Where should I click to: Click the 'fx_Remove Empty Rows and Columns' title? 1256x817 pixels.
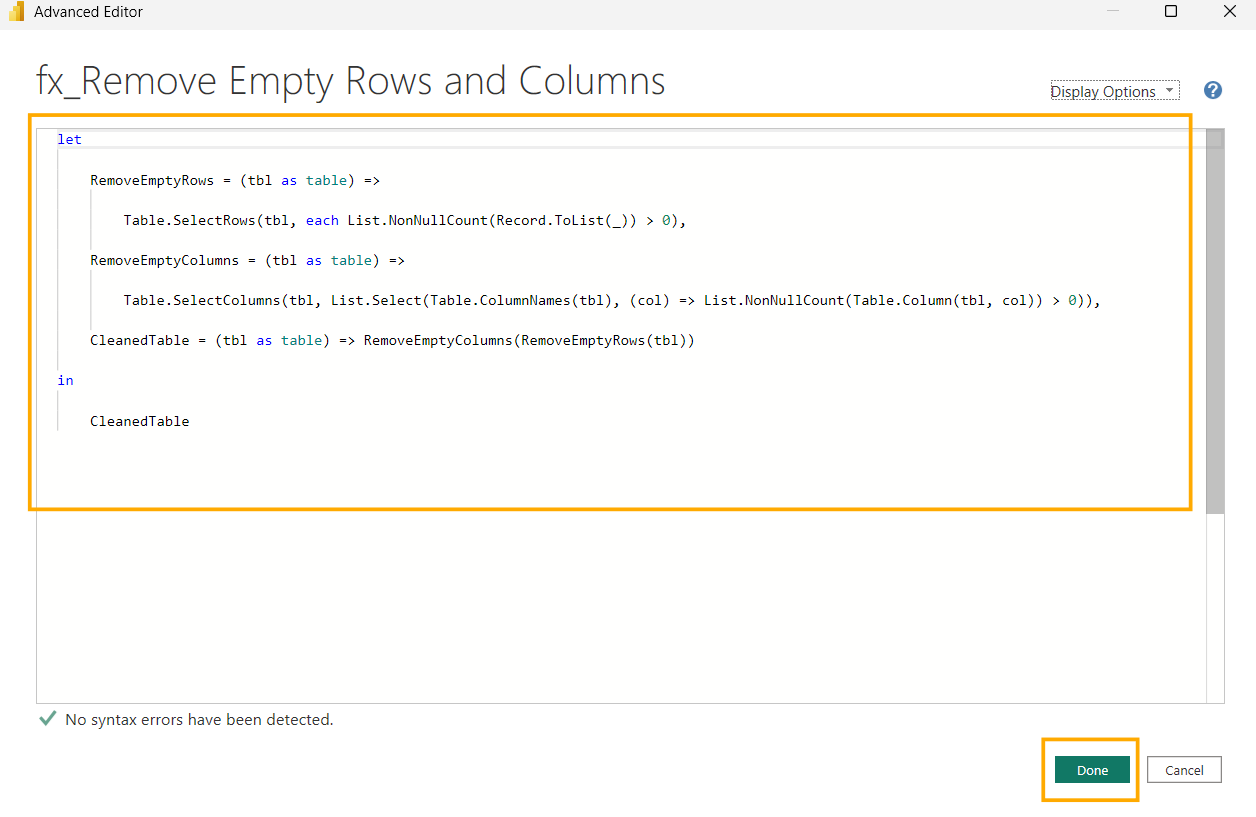point(351,81)
